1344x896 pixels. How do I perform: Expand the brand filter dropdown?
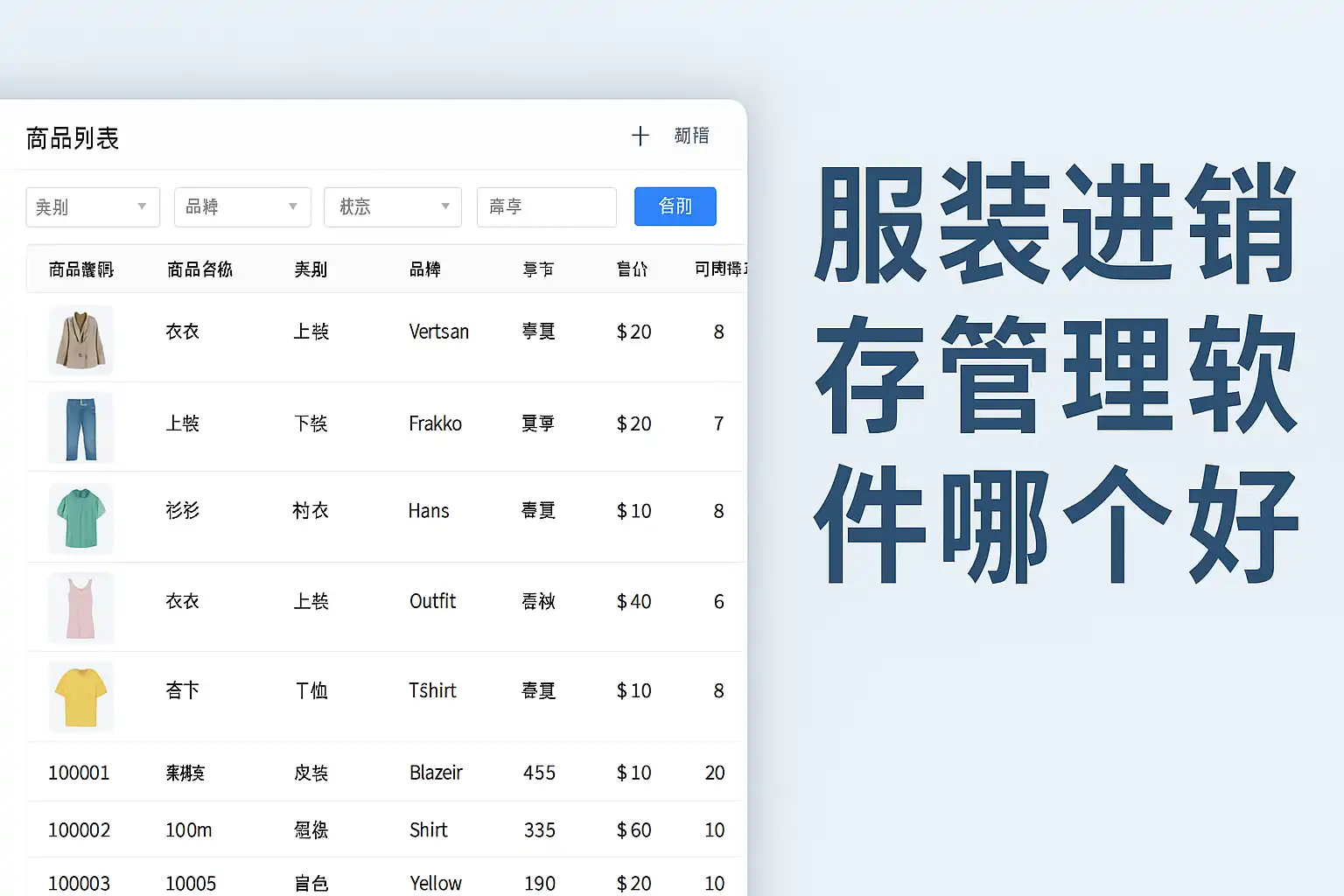pos(242,207)
